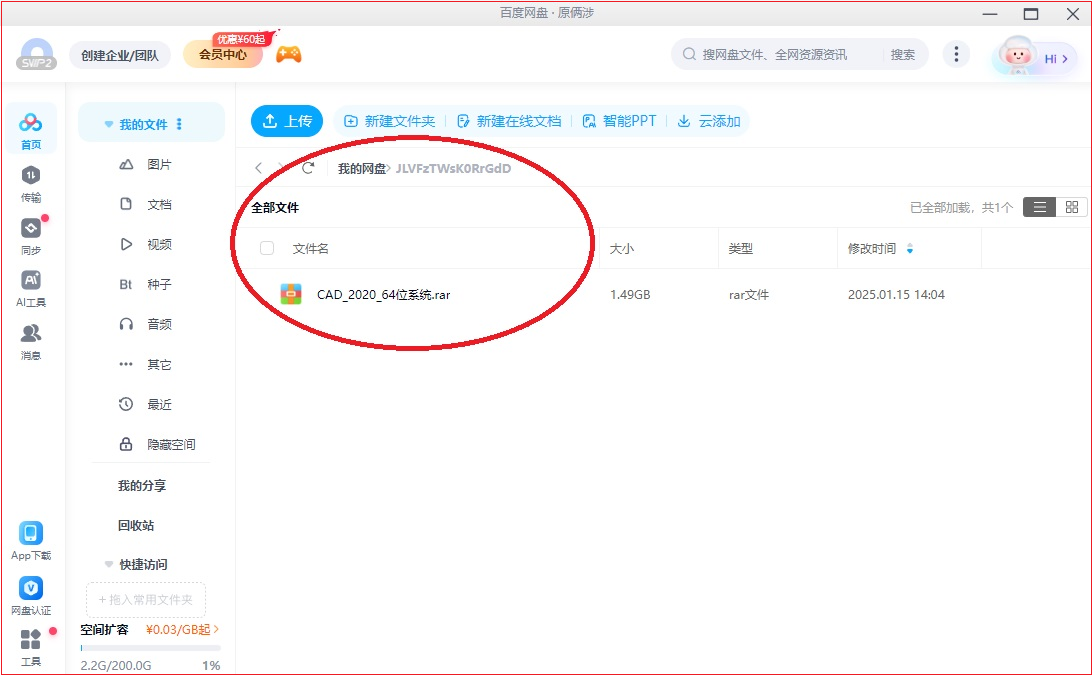Open 回收站 recycle bin

pyautogui.click(x=136, y=525)
